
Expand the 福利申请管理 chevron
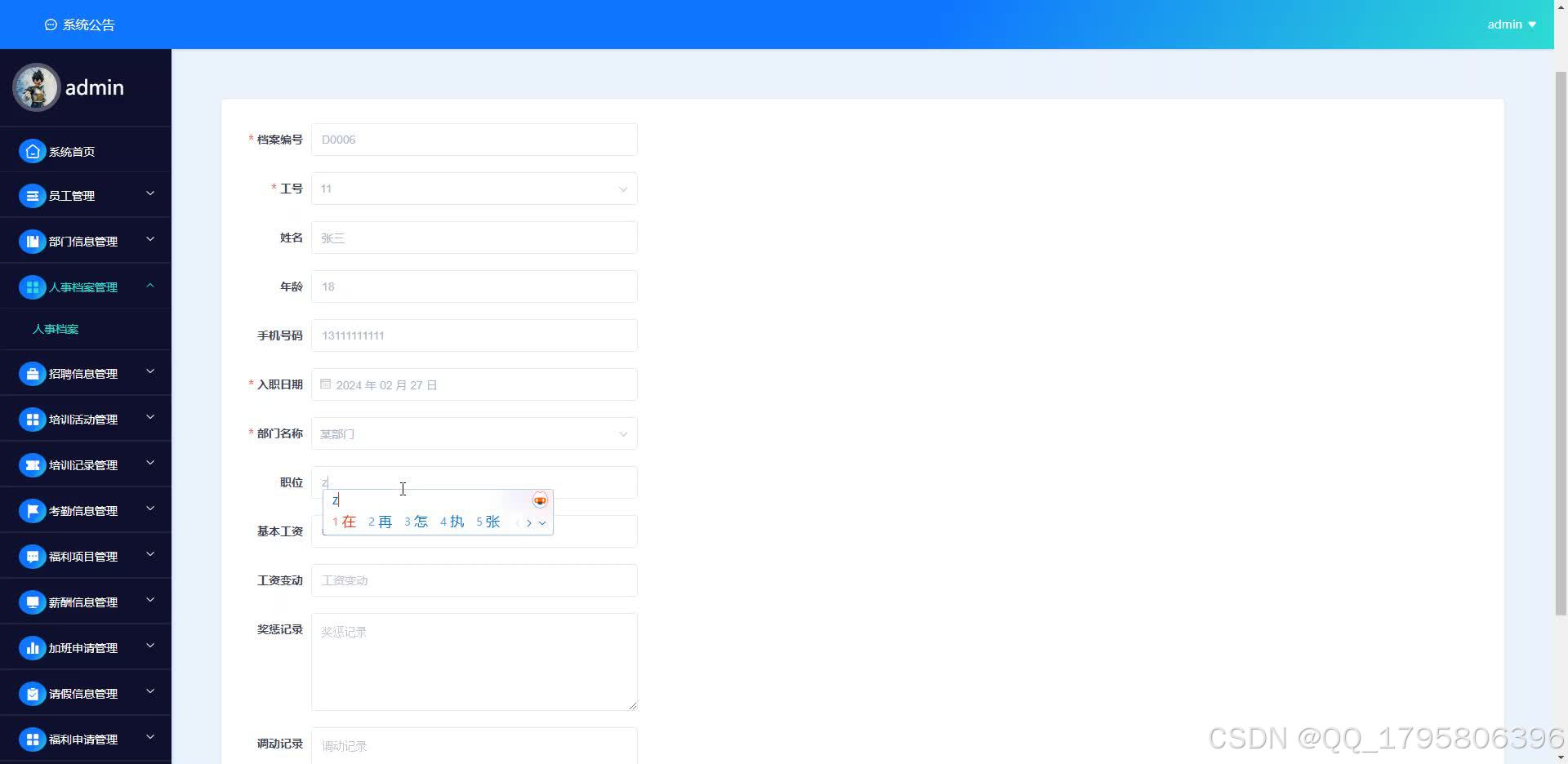click(150, 738)
